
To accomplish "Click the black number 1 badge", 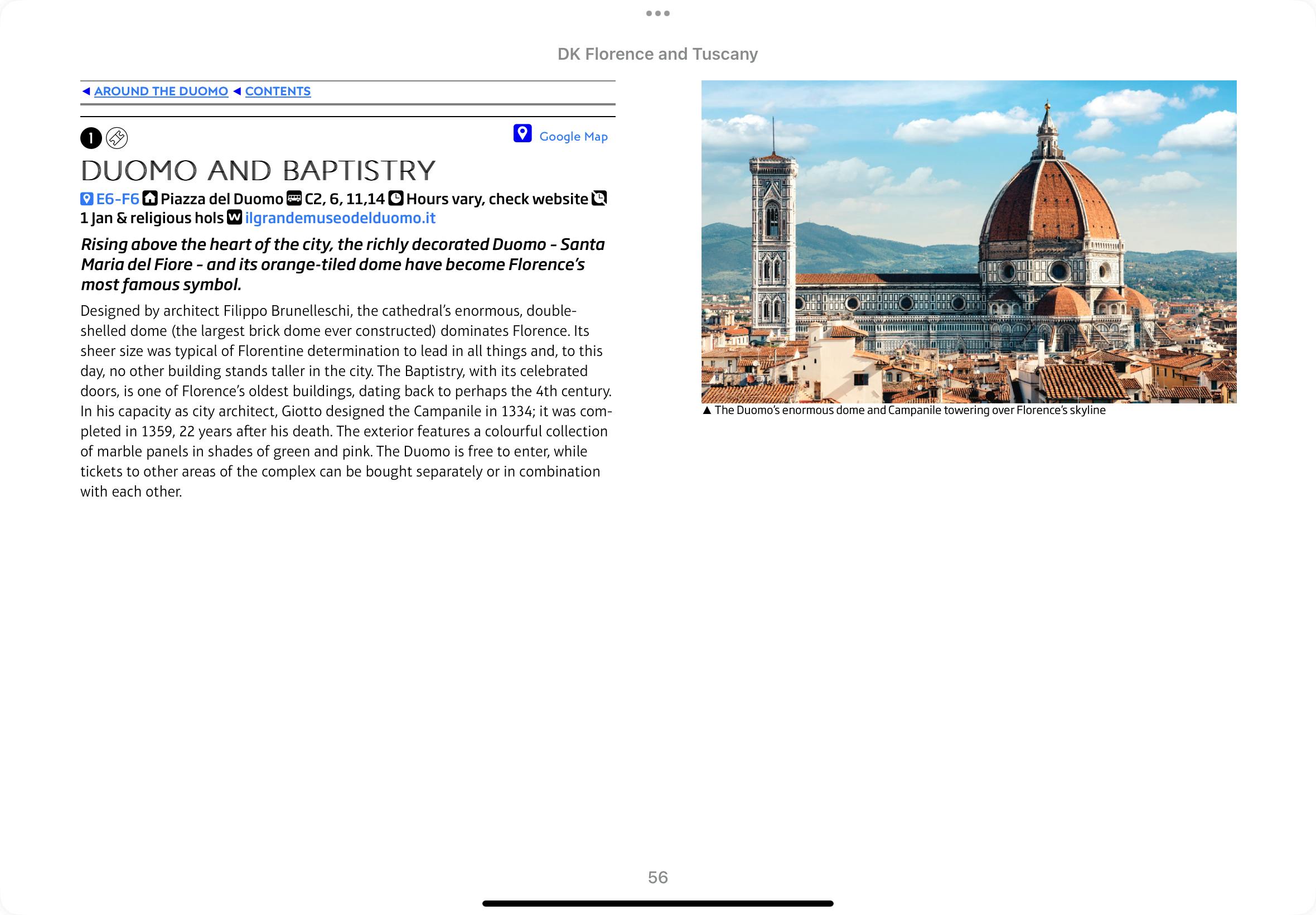I will (91, 138).
